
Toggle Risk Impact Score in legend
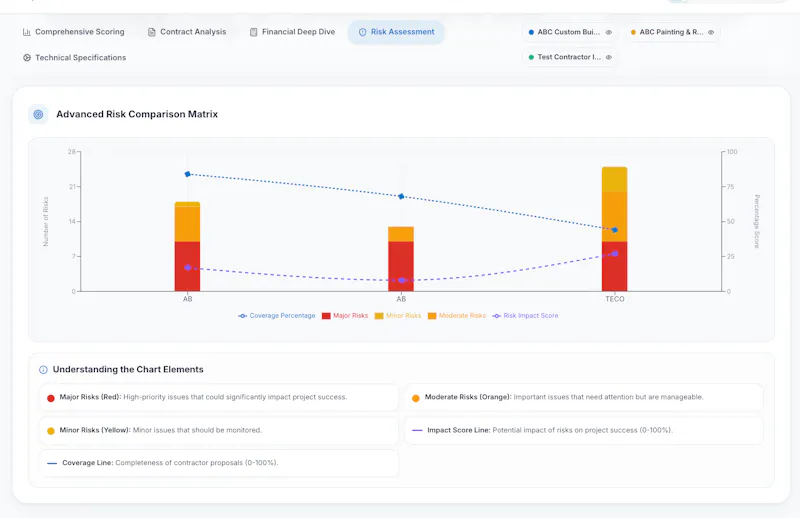[526, 316]
